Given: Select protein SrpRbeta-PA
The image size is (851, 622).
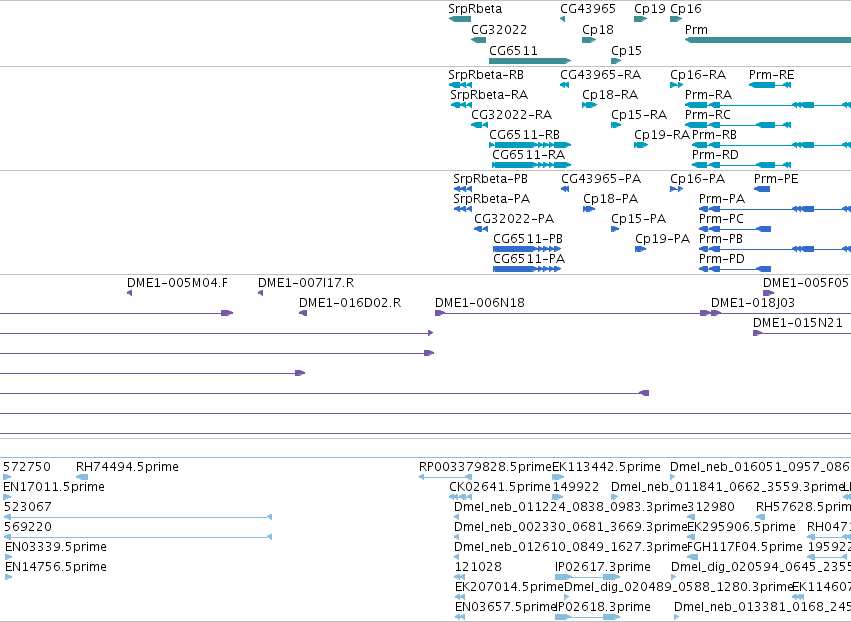Looking at the screenshot, I should pos(462,209).
